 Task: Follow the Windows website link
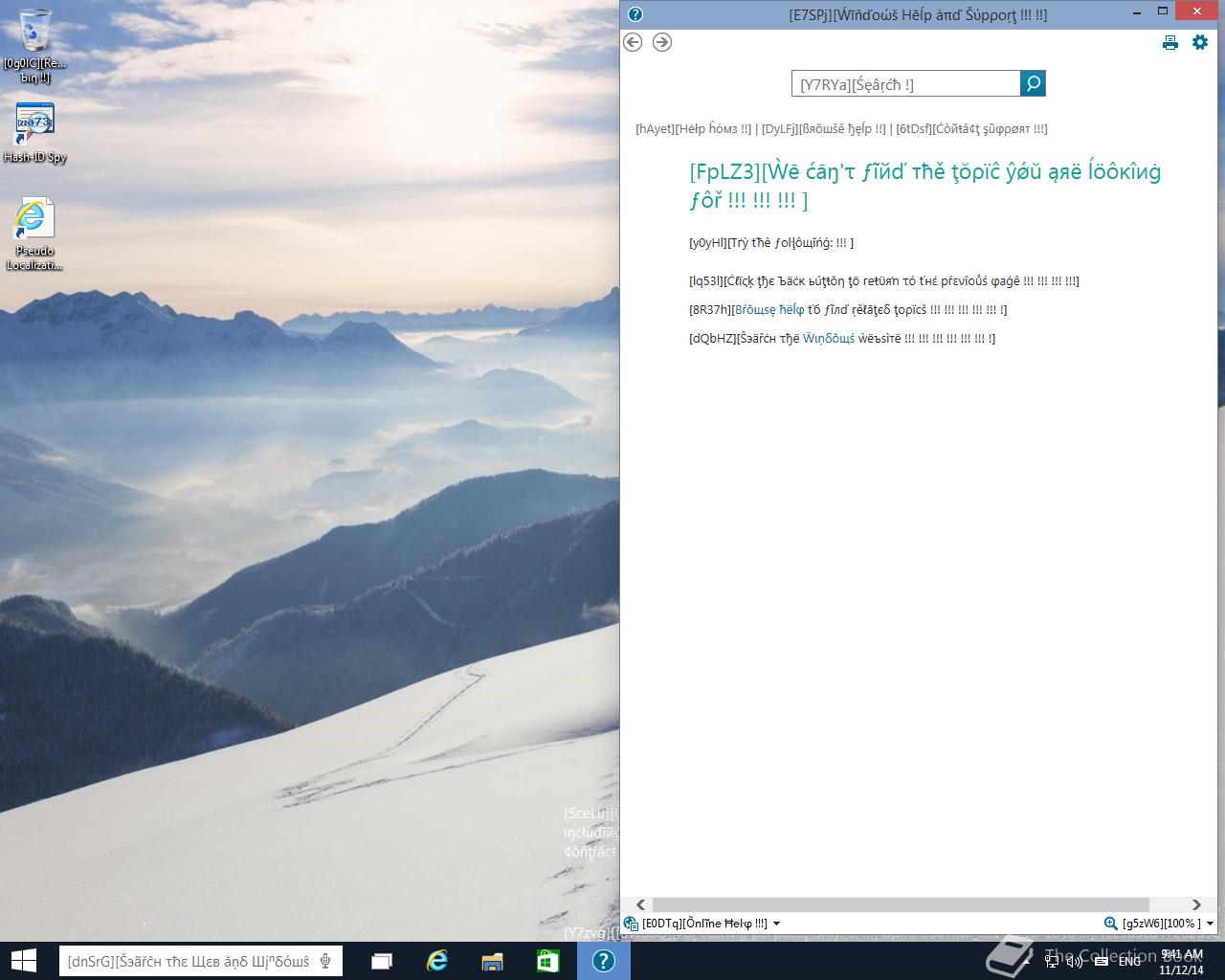pyautogui.click(x=829, y=338)
